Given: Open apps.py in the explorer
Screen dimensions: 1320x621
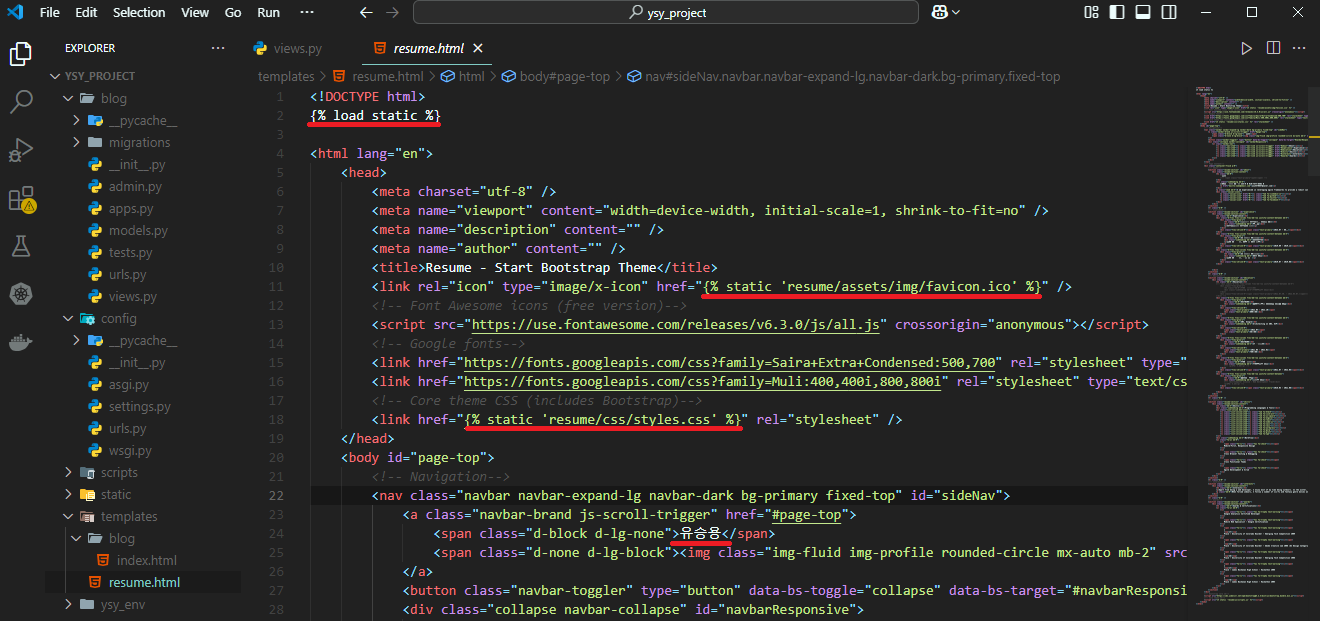Looking at the screenshot, I should pos(131,208).
